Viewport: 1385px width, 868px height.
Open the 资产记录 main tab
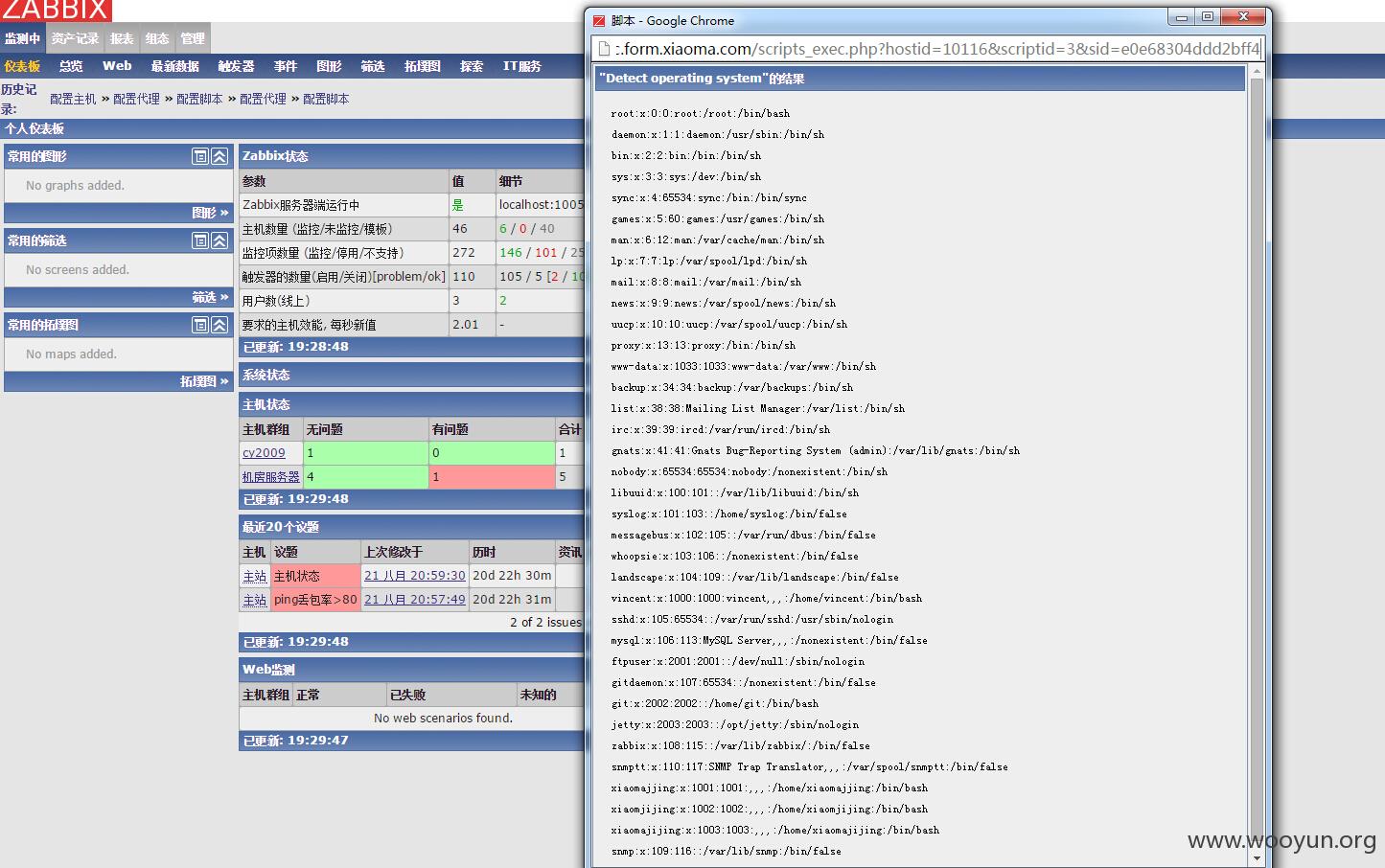pos(75,38)
